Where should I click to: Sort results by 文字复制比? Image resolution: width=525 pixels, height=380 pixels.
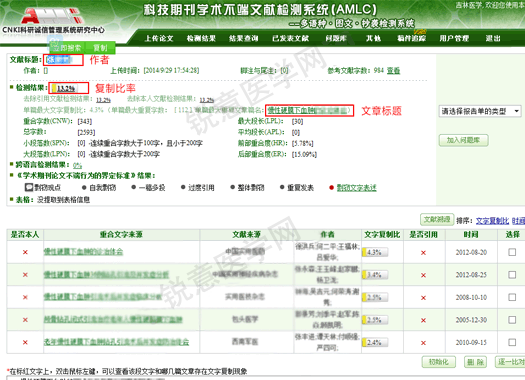point(492,221)
